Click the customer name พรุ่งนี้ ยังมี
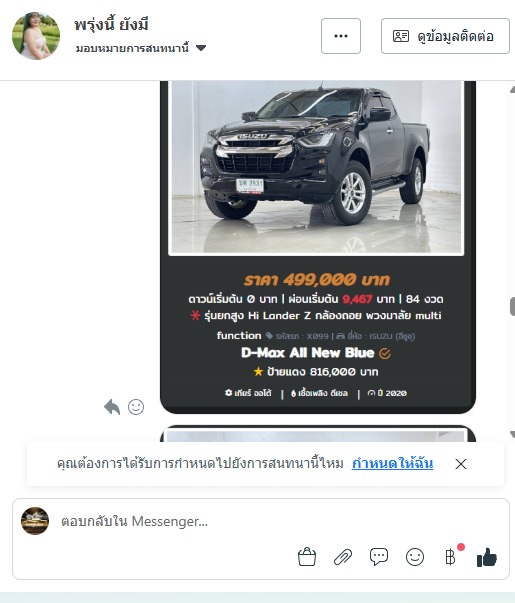Viewport: 515px width, 603px height. pos(111,24)
